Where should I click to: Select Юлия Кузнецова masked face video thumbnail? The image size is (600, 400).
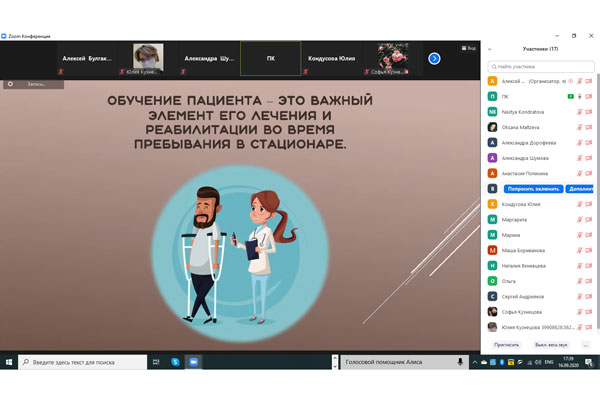(x=148, y=59)
